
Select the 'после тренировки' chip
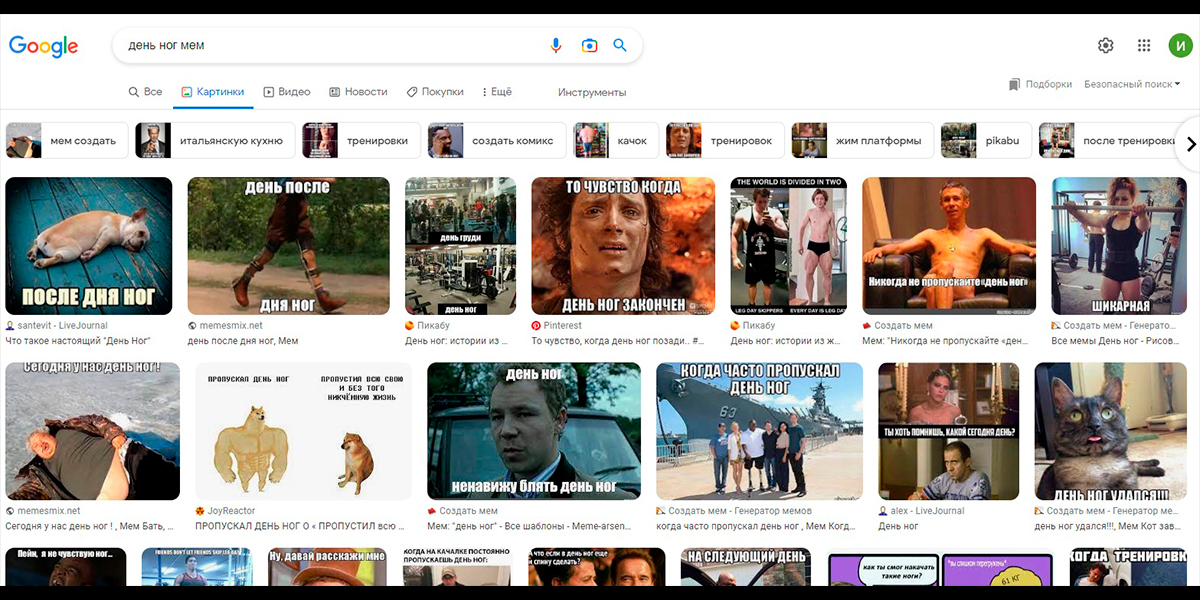pyautogui.click(x=1110, y=141)
